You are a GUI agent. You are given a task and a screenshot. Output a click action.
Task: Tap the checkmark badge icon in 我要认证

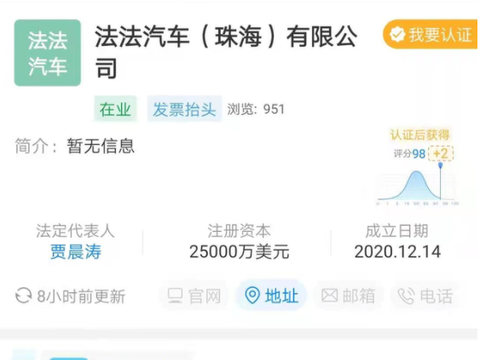(397, 34)
